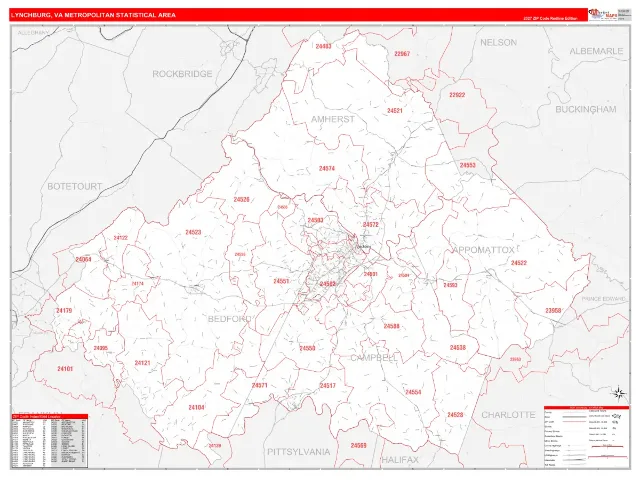This screenshot has width=640, height=480.
Task: Select ZIP code 24101
Action: click(65, 369)
